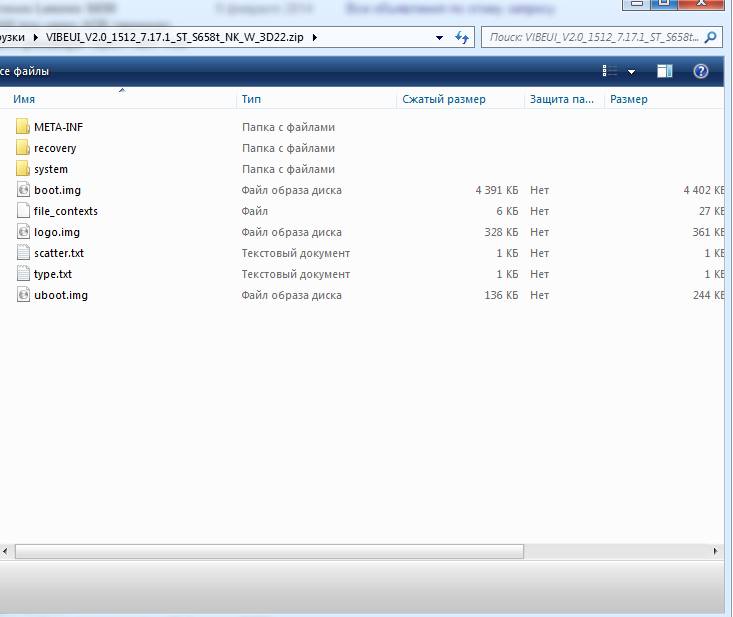The width and height of the screenshot is (733, 617).
Task: Click the refresh arrows icon in address bar
Action: pos(462,37)
